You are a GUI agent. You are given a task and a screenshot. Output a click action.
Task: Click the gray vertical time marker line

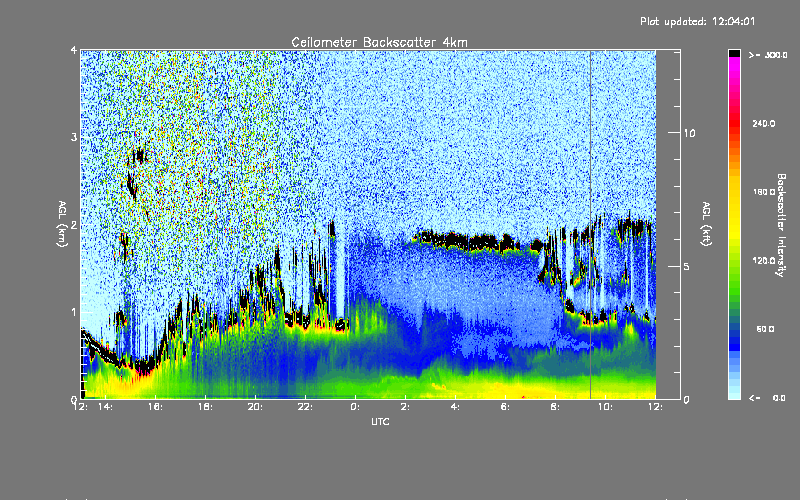point(590,224)
